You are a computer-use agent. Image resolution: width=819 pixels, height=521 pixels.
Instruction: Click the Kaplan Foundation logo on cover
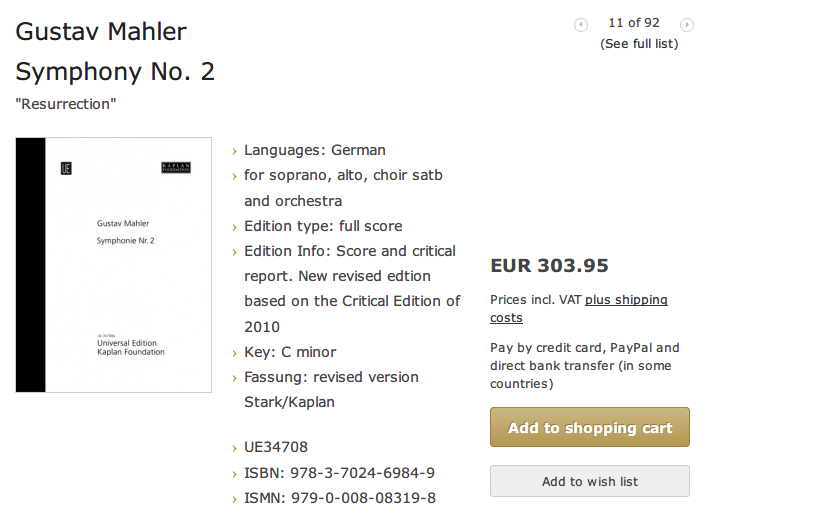click(x=176, y=168)
